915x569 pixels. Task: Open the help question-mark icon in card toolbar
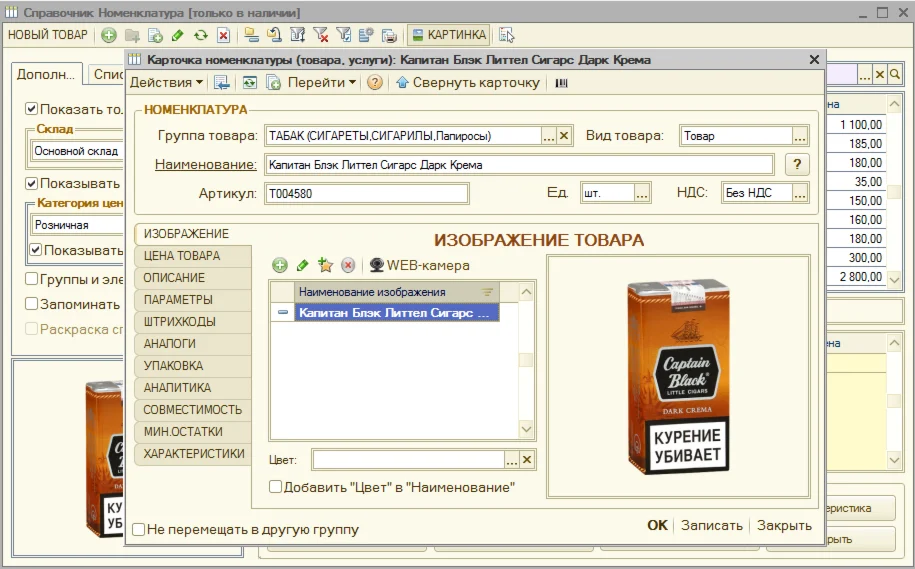[x=375, y=83]
